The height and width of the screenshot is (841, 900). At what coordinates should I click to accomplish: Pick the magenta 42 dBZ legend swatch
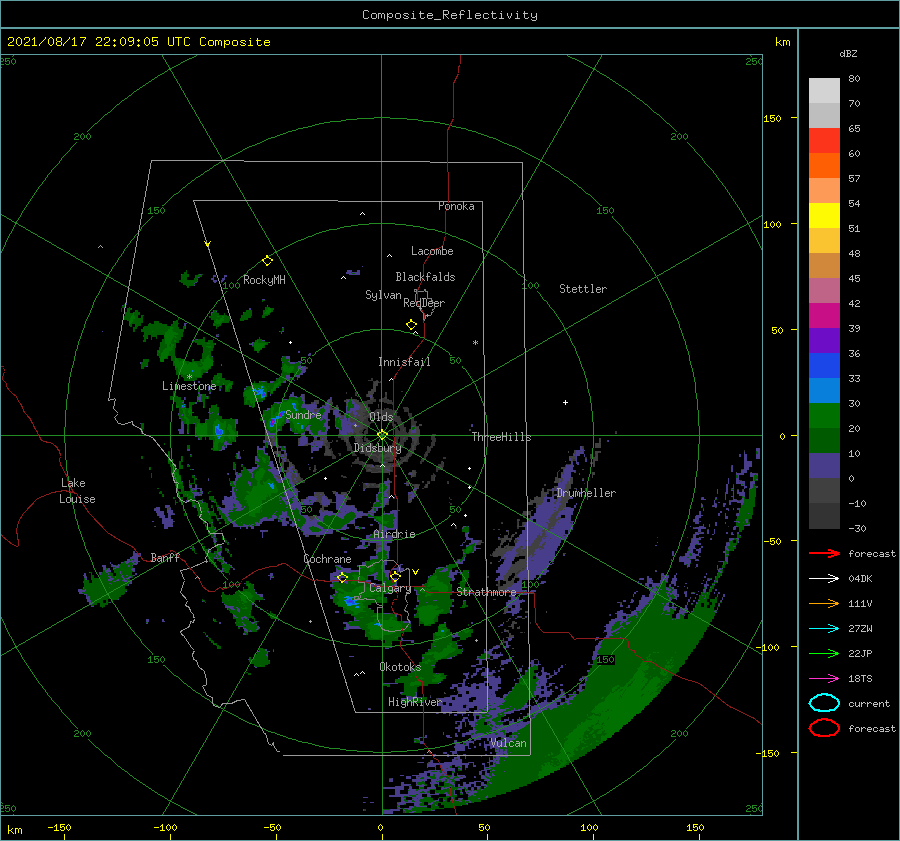824,315
